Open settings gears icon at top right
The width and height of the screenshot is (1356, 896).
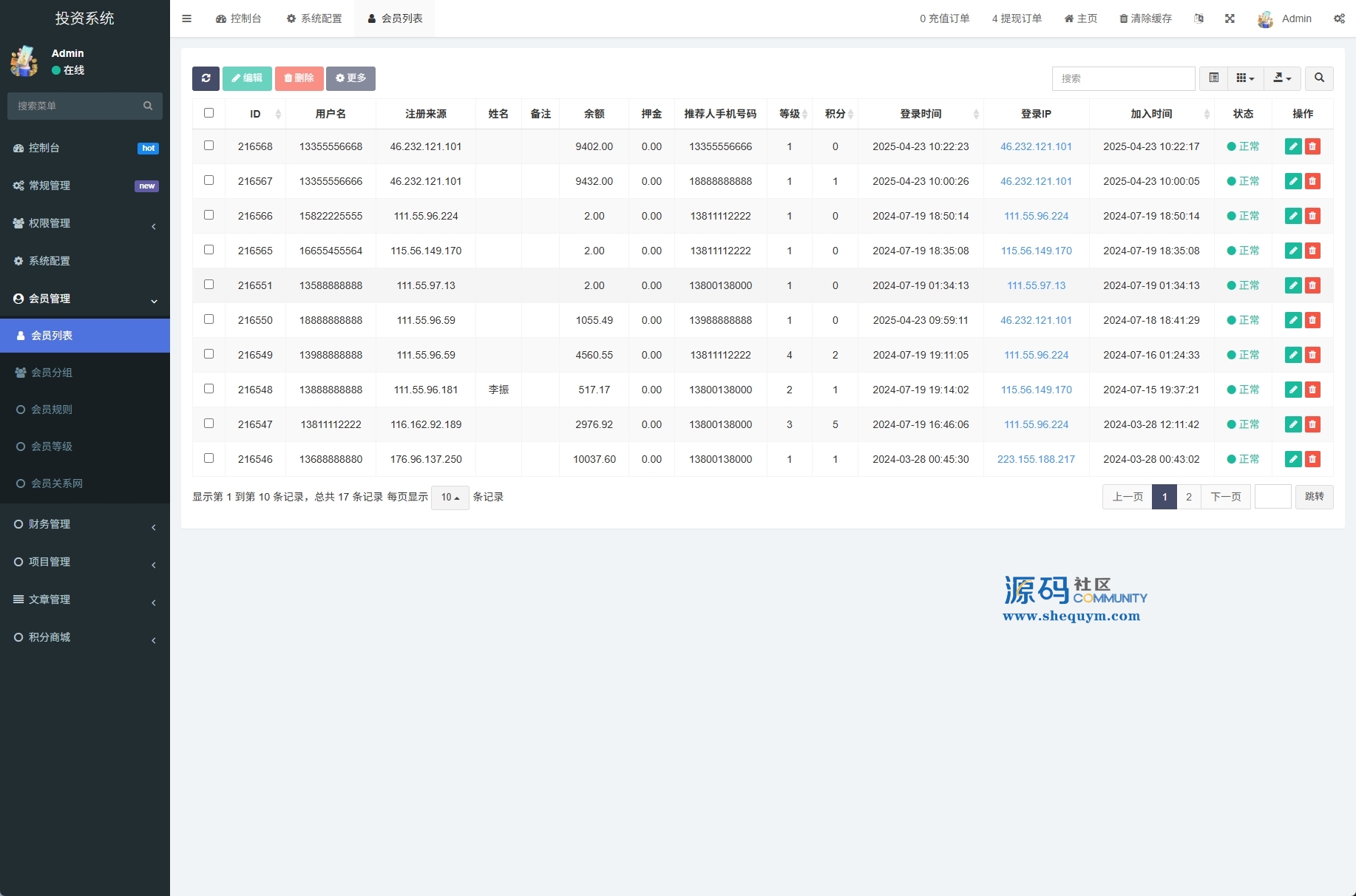pos(1339,18)
